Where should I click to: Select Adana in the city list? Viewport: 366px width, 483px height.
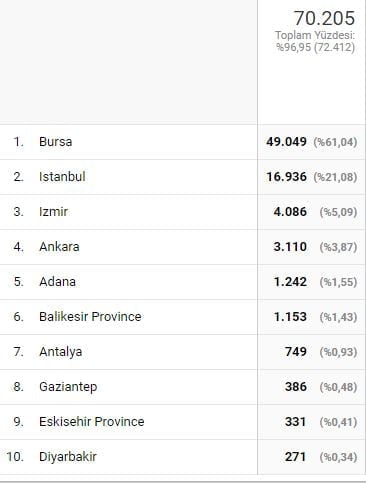click(x=57, y=282)
